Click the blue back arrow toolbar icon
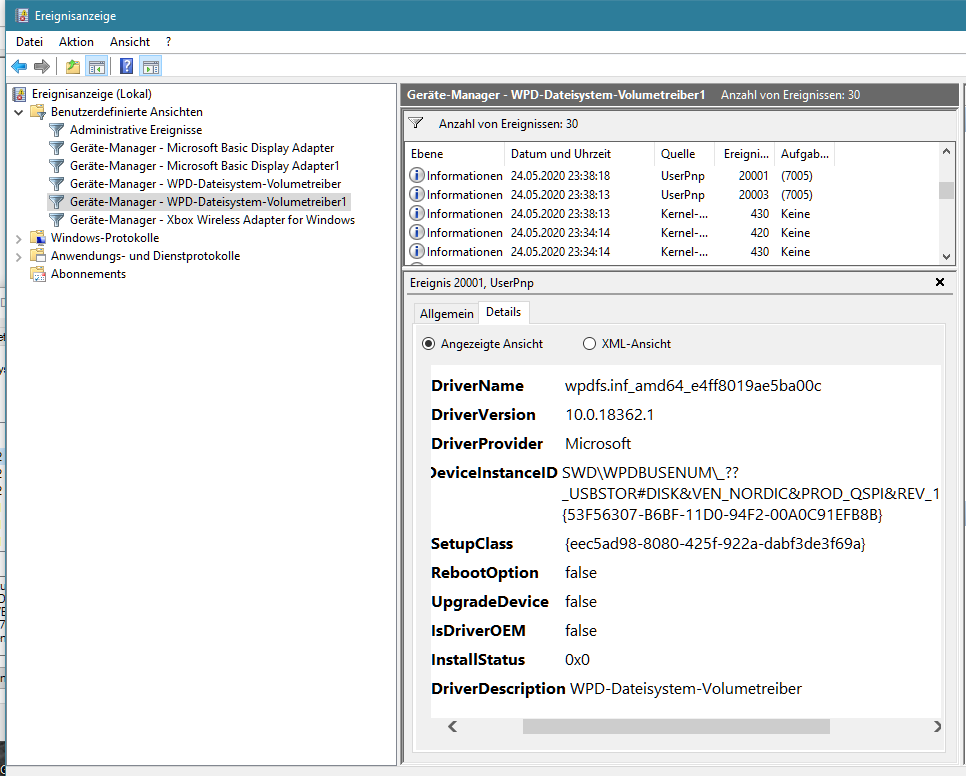The width and height of the screenshot is (966, 776). (19, 67)
